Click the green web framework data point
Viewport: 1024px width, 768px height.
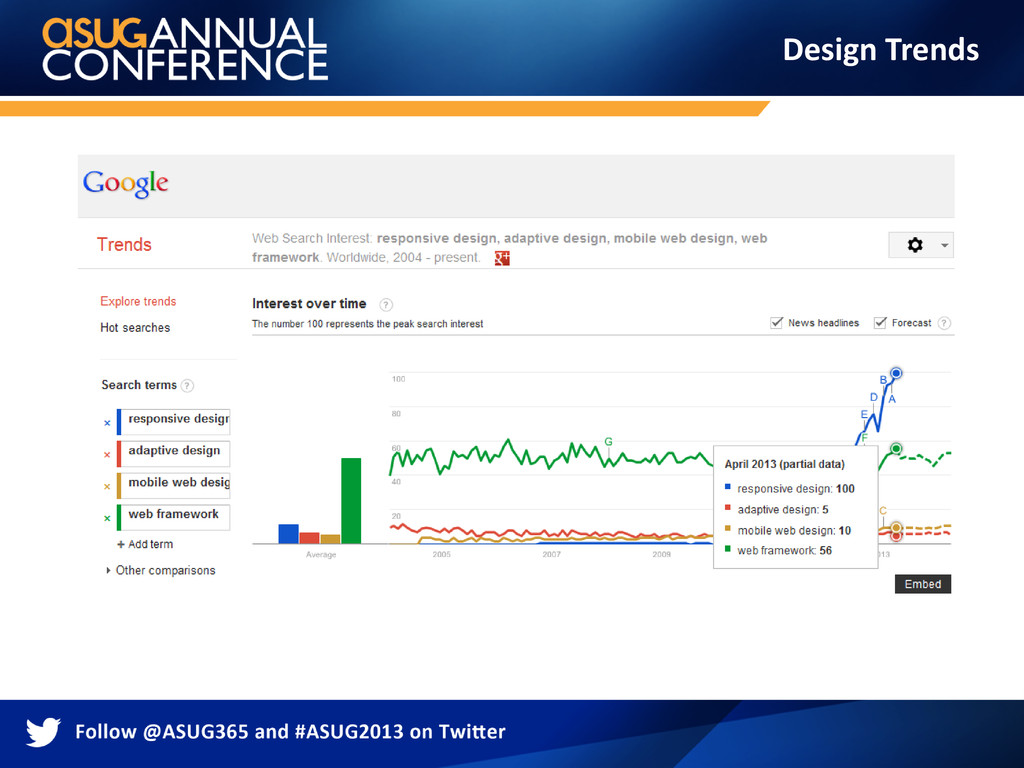tap(896, 449)
